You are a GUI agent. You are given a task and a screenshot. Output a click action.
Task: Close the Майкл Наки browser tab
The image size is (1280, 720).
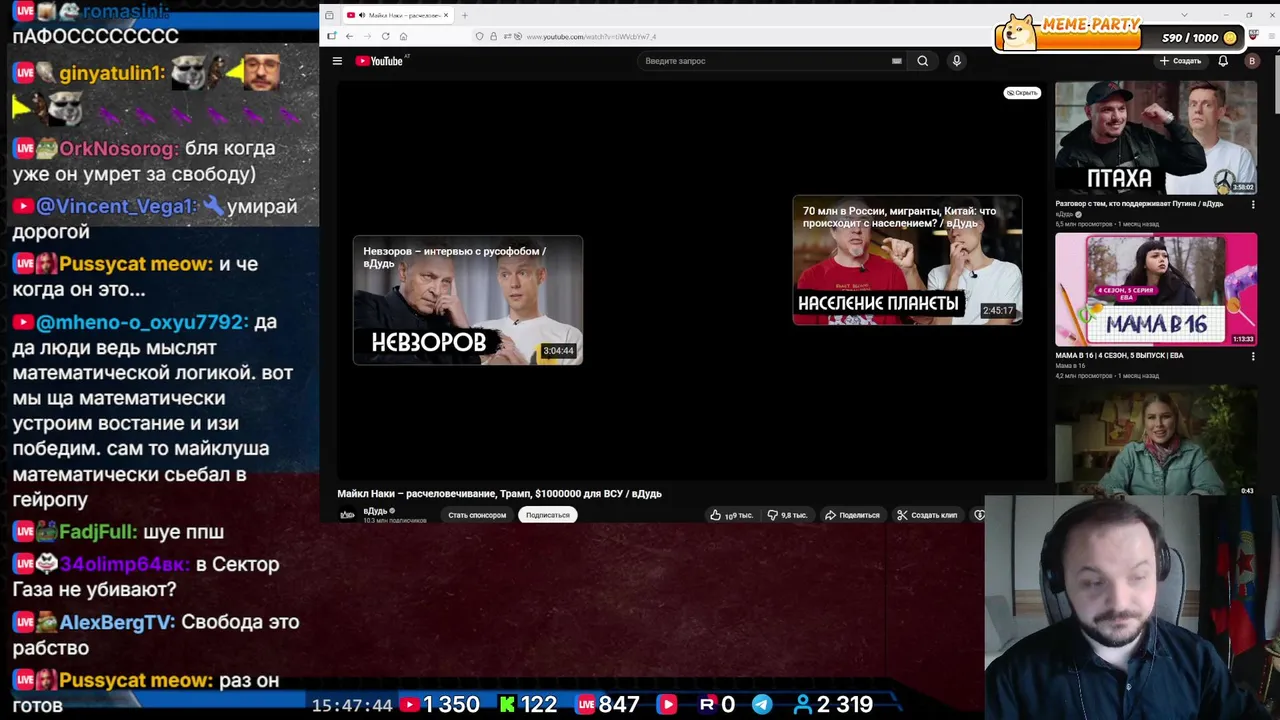tap(446, 15)
